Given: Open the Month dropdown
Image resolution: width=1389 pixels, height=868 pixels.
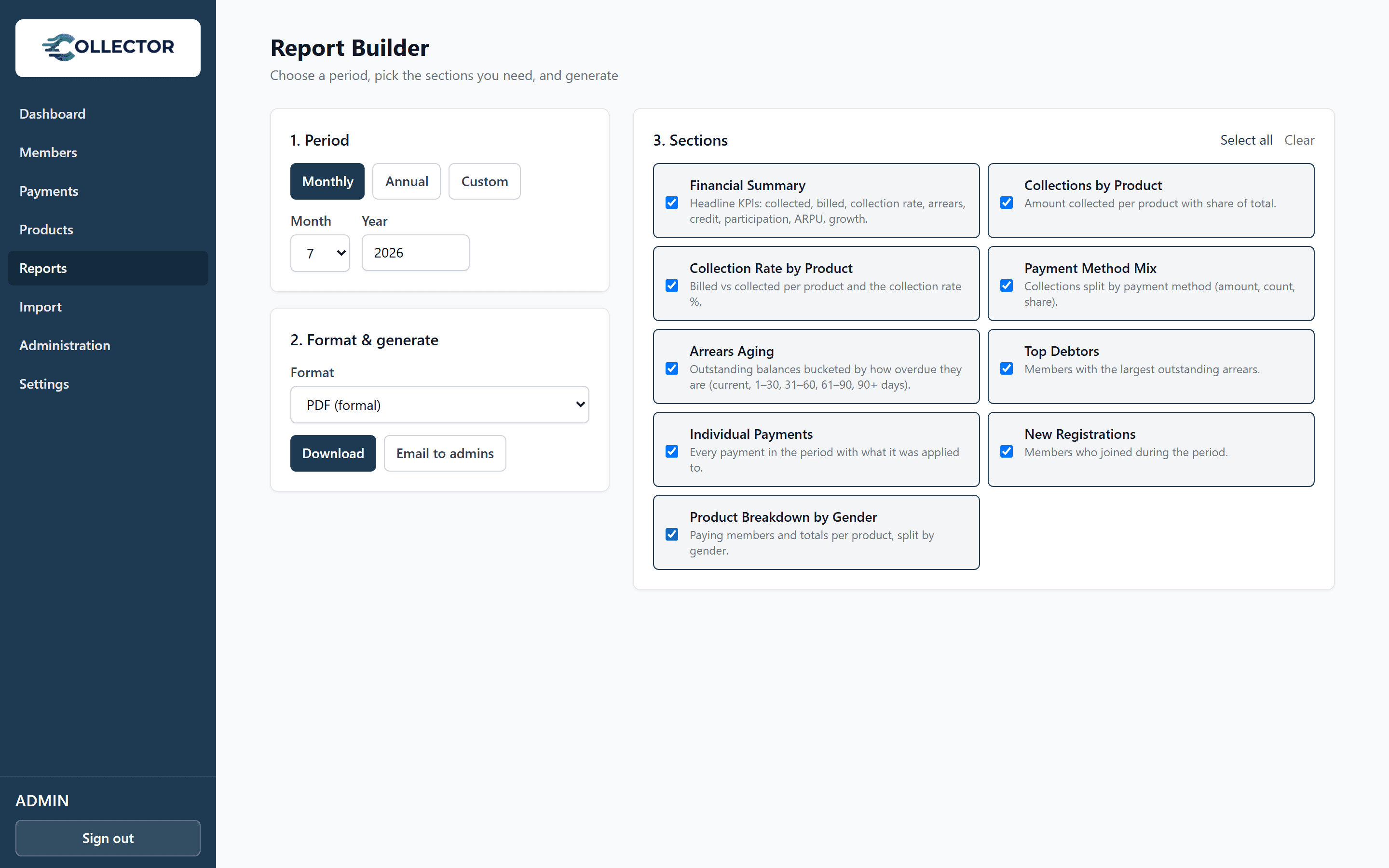Looking at the screenshot, I should 320,253.
